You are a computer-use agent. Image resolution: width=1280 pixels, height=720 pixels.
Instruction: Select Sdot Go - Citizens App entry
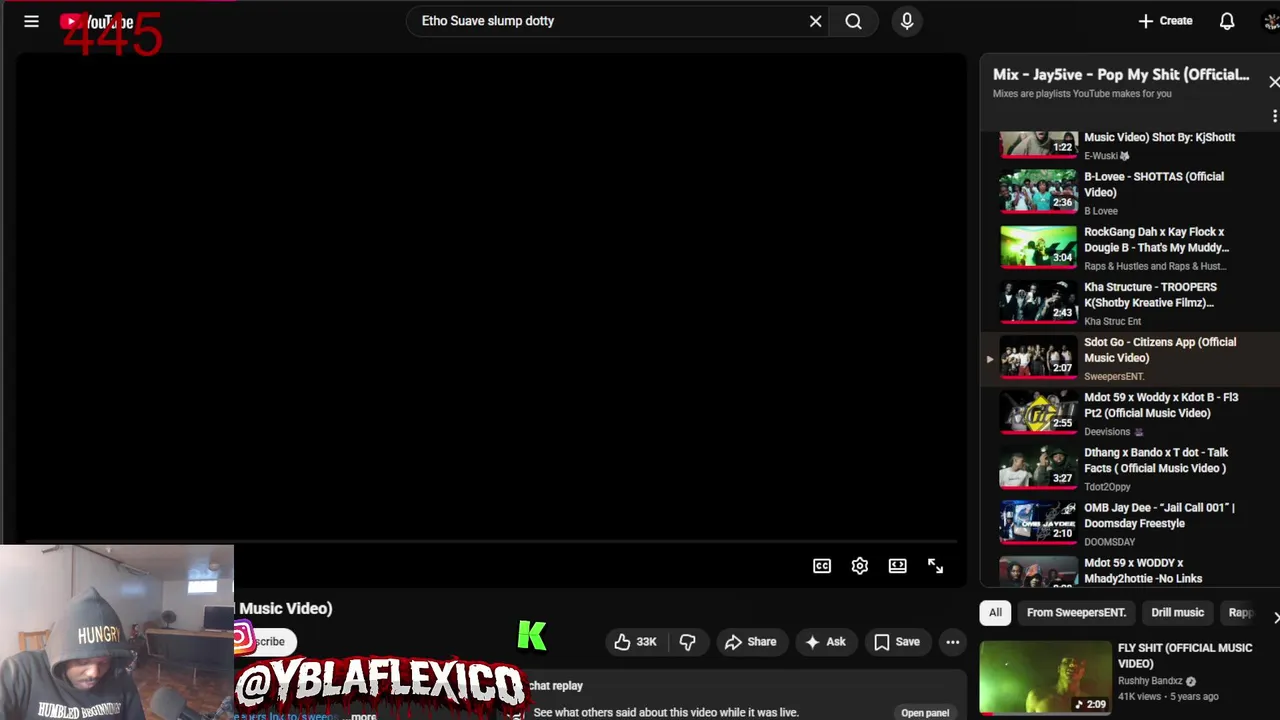(1130, 358)
